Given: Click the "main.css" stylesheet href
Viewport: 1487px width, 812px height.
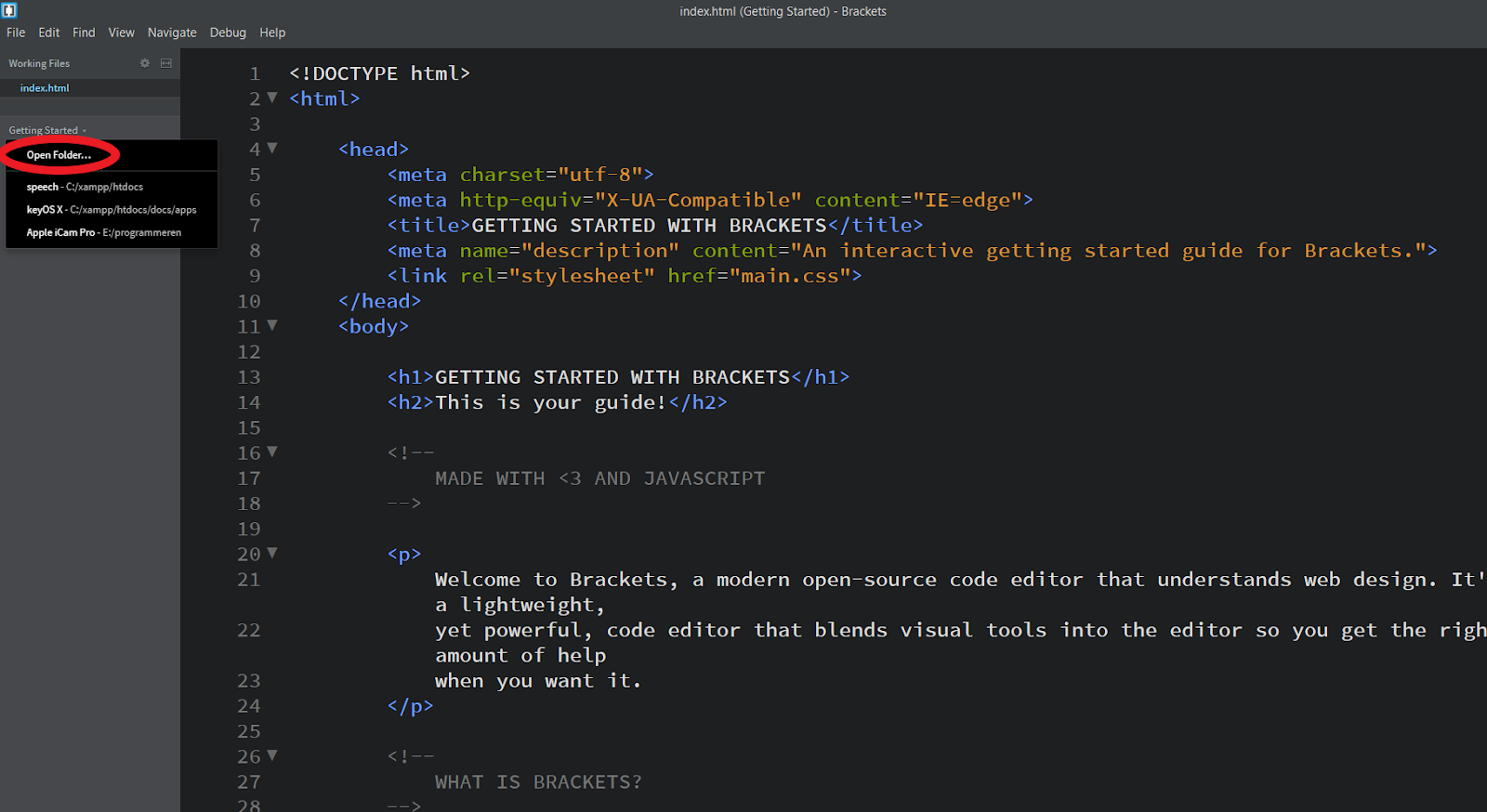Looking at the screenshot, I should [x=789, y=276].
